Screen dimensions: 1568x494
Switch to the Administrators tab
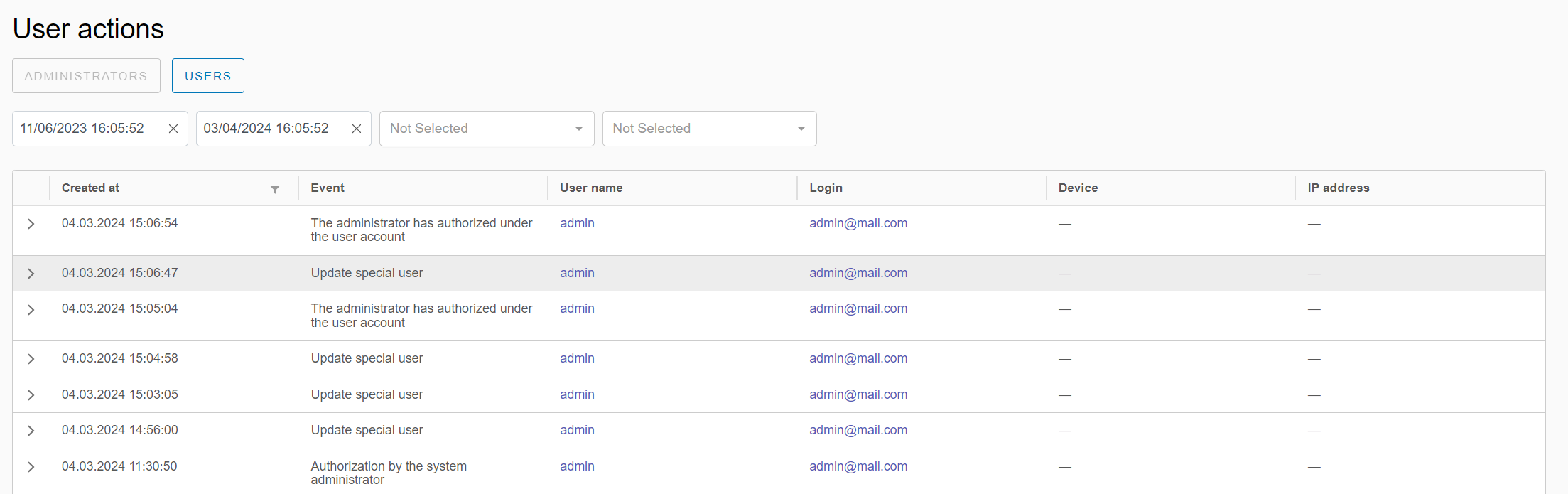point(86,76)
